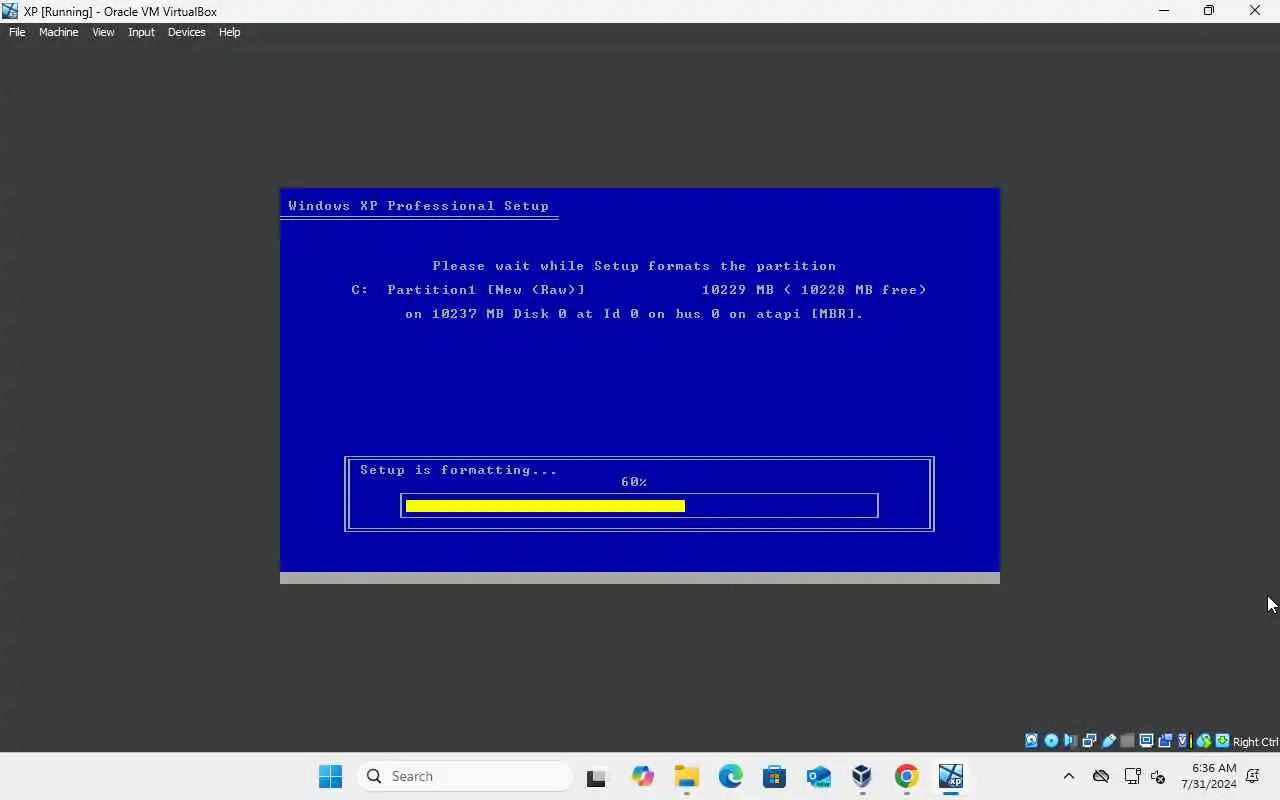This screenshot has height=800, width=1280.
Task: Restore down the VirtualBox window
Action: (1209, 11)
